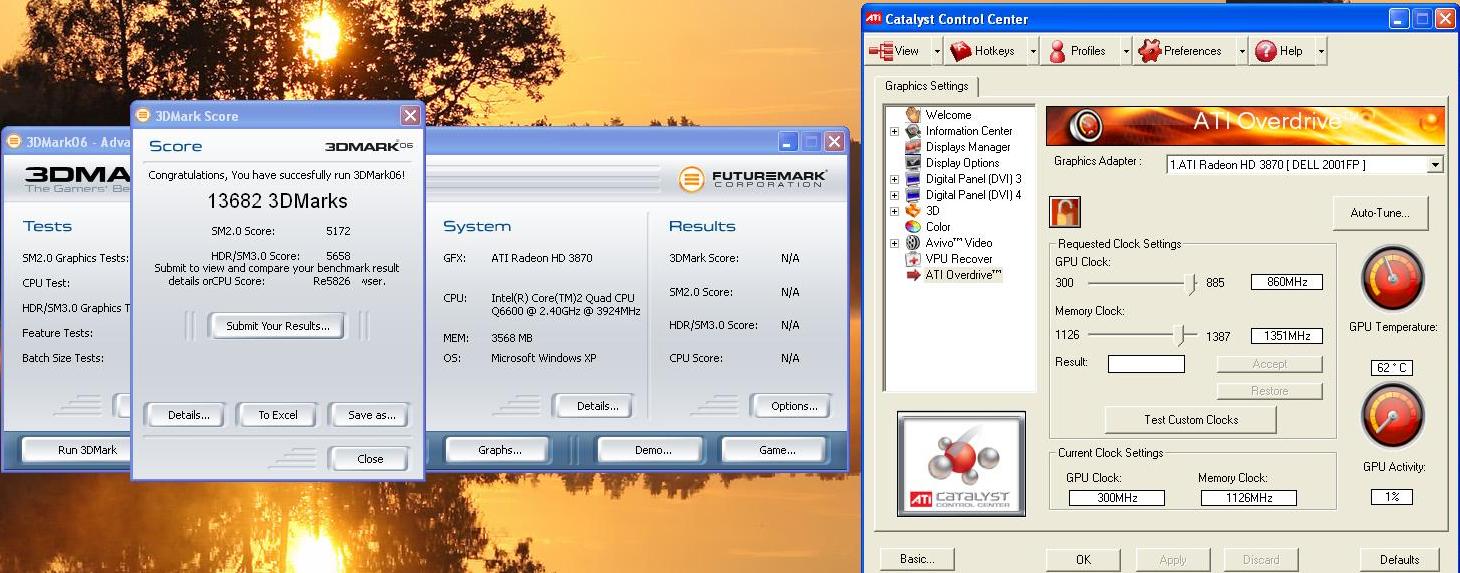The image size is (1460, 573).
Task: Click Submit Your Results button
Action: (x=277, y=326)
